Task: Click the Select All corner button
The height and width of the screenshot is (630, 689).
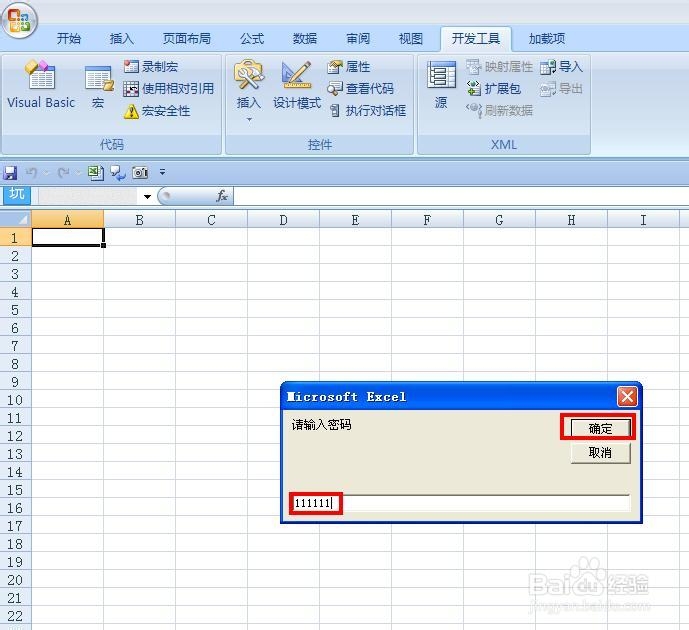Action: point(16,219)
